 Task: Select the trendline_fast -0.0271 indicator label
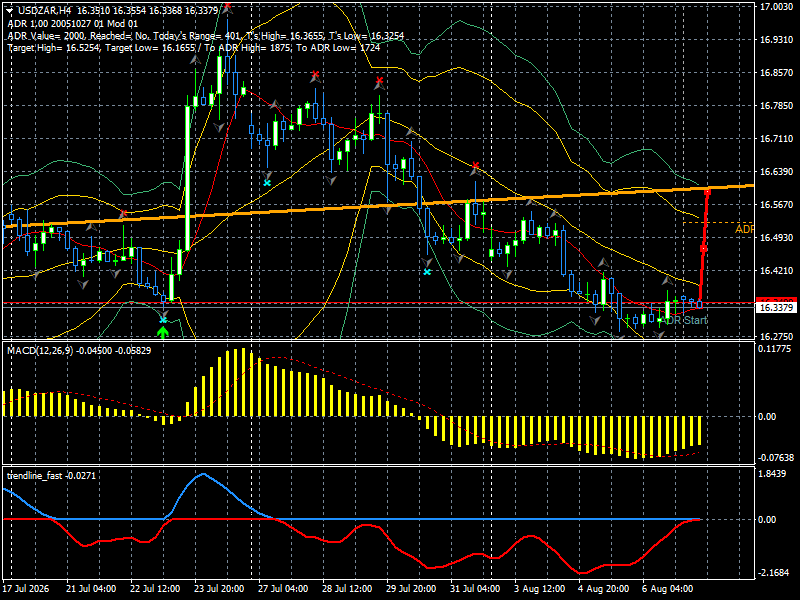[51, 476]
